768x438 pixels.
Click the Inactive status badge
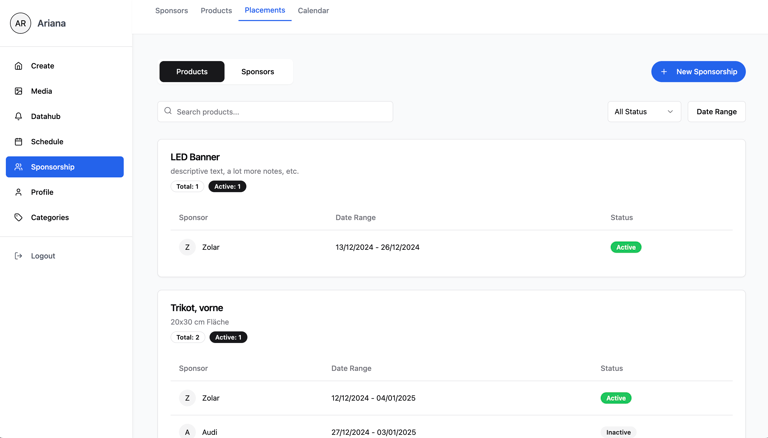tap(618, 432)
